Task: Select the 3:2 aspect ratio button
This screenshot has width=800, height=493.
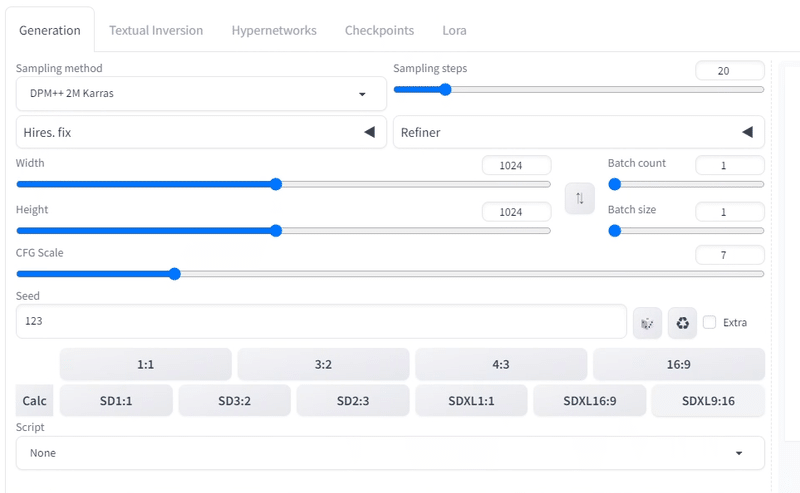Action: coord(323,364)
